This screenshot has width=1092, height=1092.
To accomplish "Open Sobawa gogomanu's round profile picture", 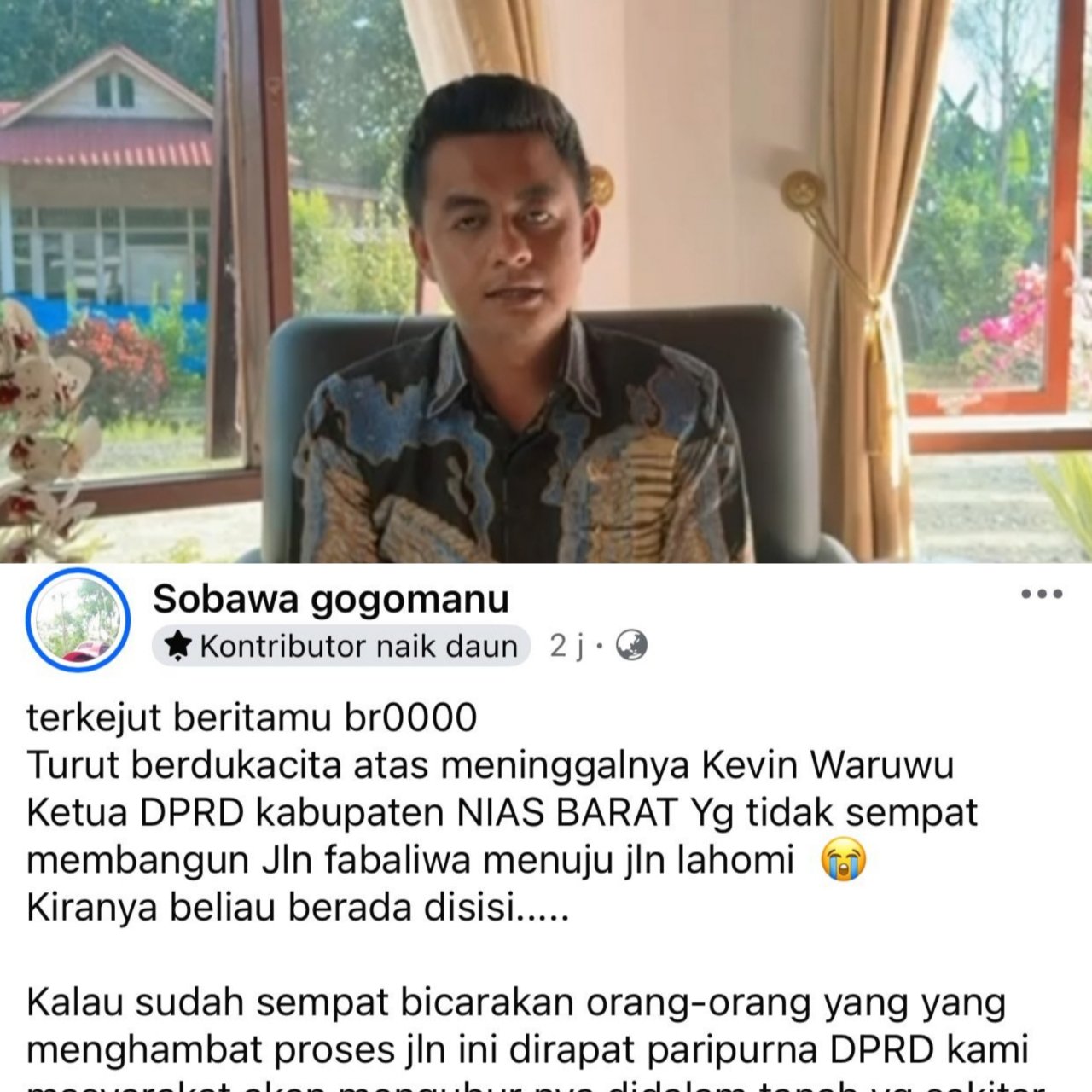I will (78, 620).
